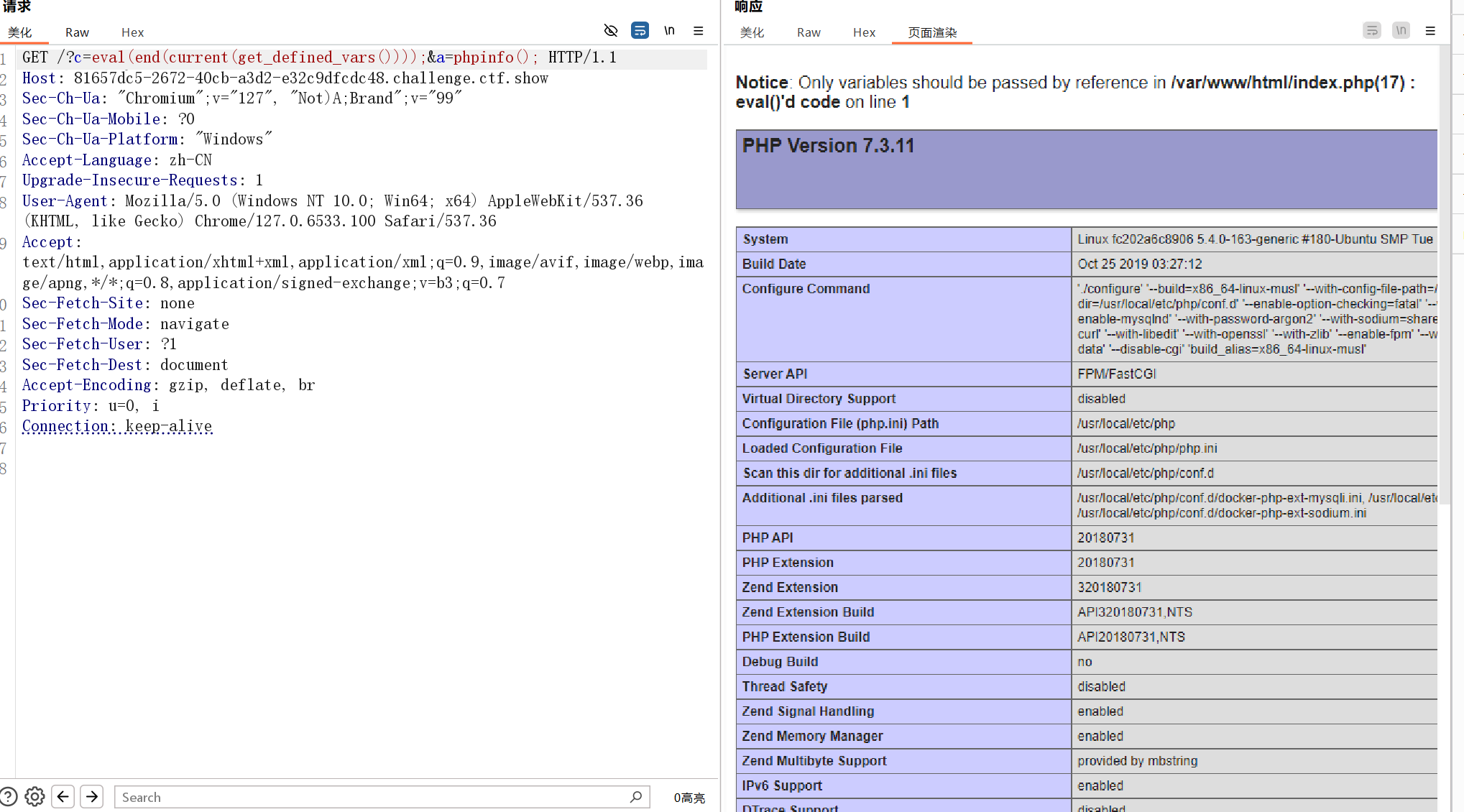
Task: Open search settings gear icon
Action: tap(34, 796)
